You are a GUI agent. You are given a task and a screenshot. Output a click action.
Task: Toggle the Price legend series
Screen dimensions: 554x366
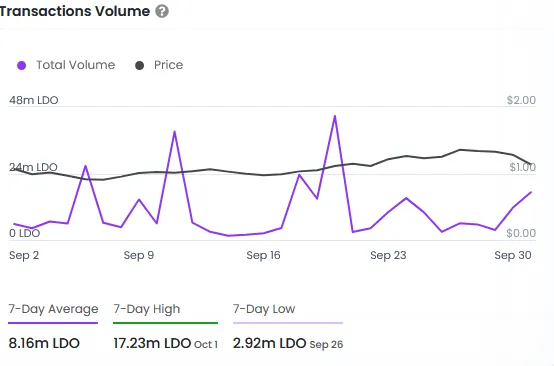coord(159,65)
